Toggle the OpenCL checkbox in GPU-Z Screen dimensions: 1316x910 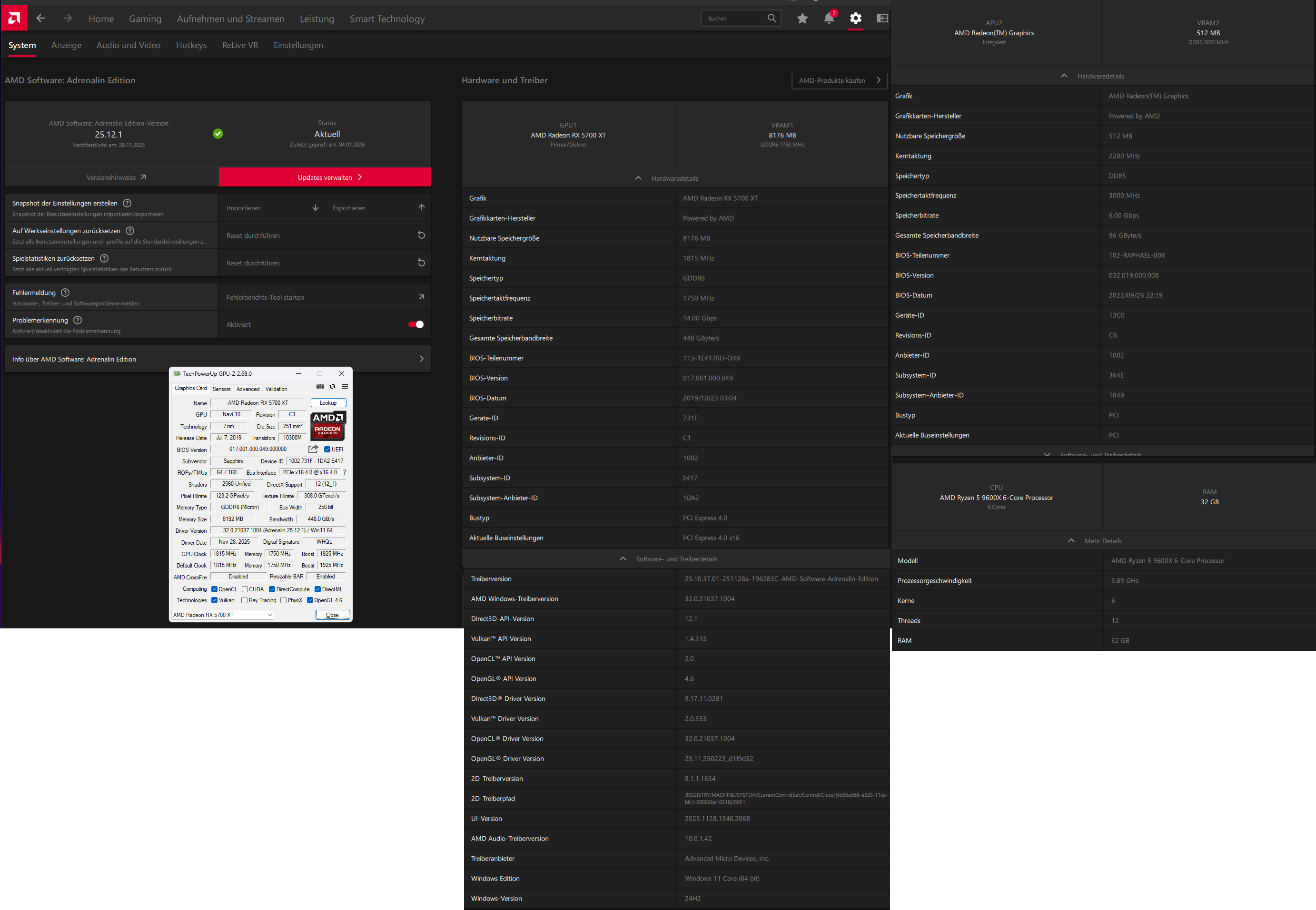215,589
